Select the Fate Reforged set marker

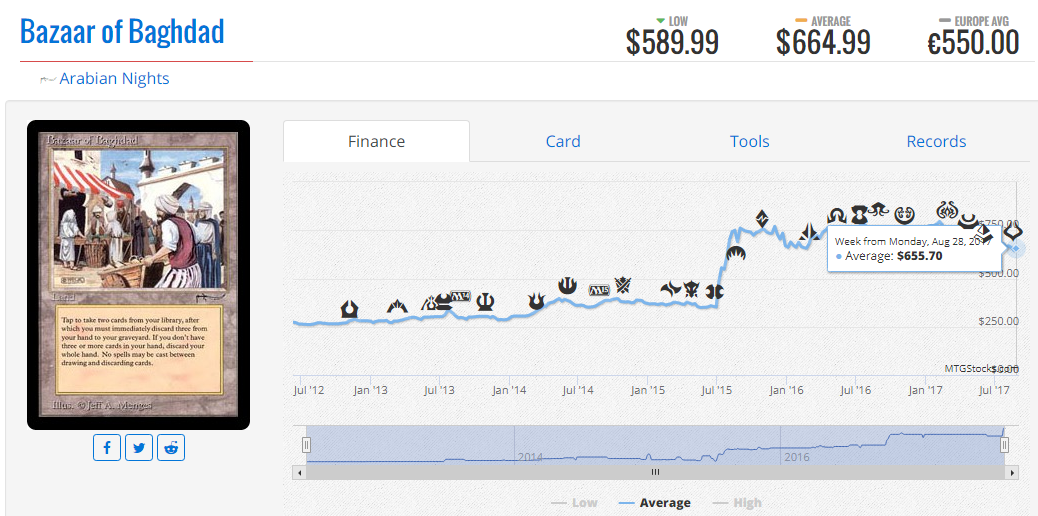tap(671, 289)
